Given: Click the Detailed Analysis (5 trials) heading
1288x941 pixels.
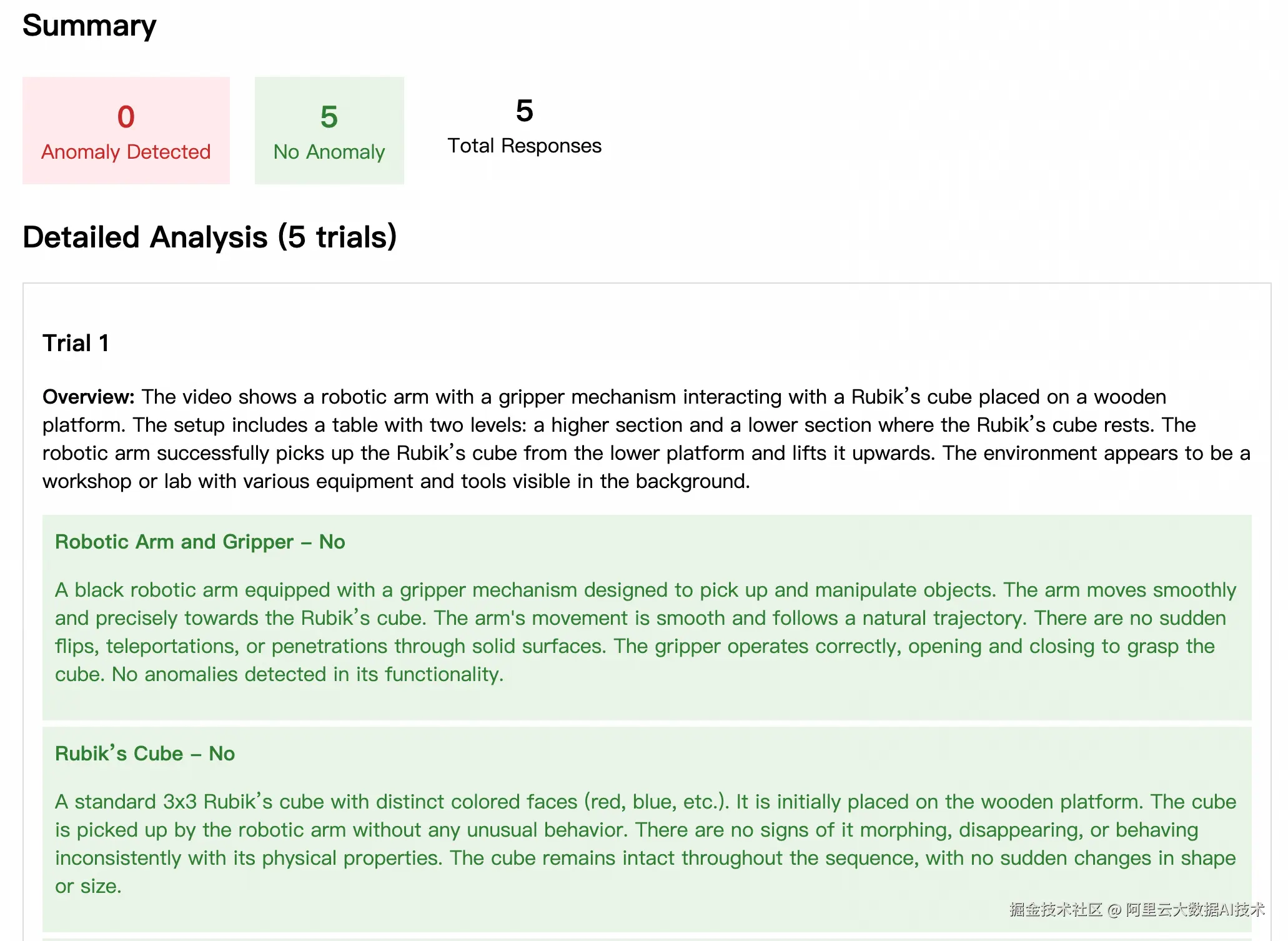Looking at the screenshot, I should point(210,237).
